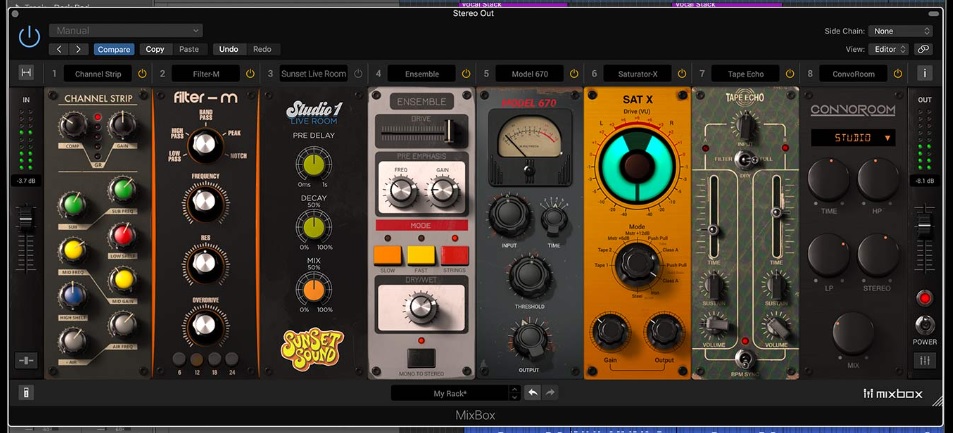Select the STRINGS mode button
The width and height of the screenshot is (953, 433).
click(x=454, y=255)
